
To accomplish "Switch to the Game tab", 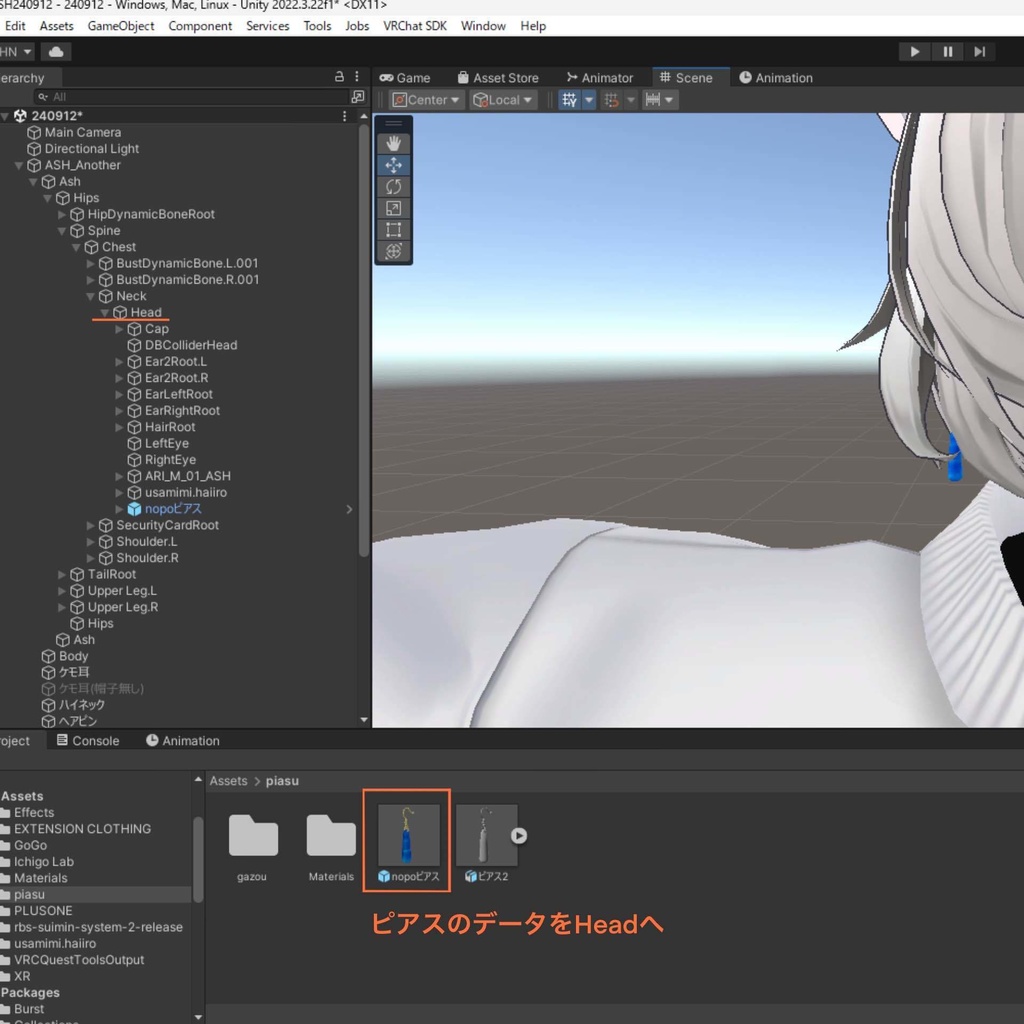I will coord(411,77).
